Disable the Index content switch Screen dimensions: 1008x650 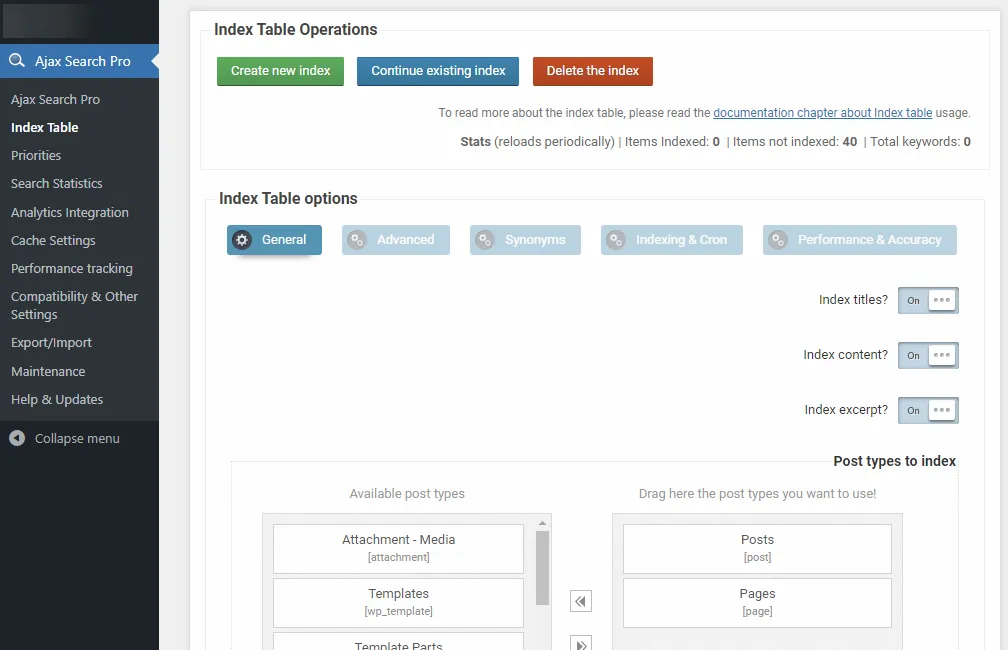[x=928, y=355]
